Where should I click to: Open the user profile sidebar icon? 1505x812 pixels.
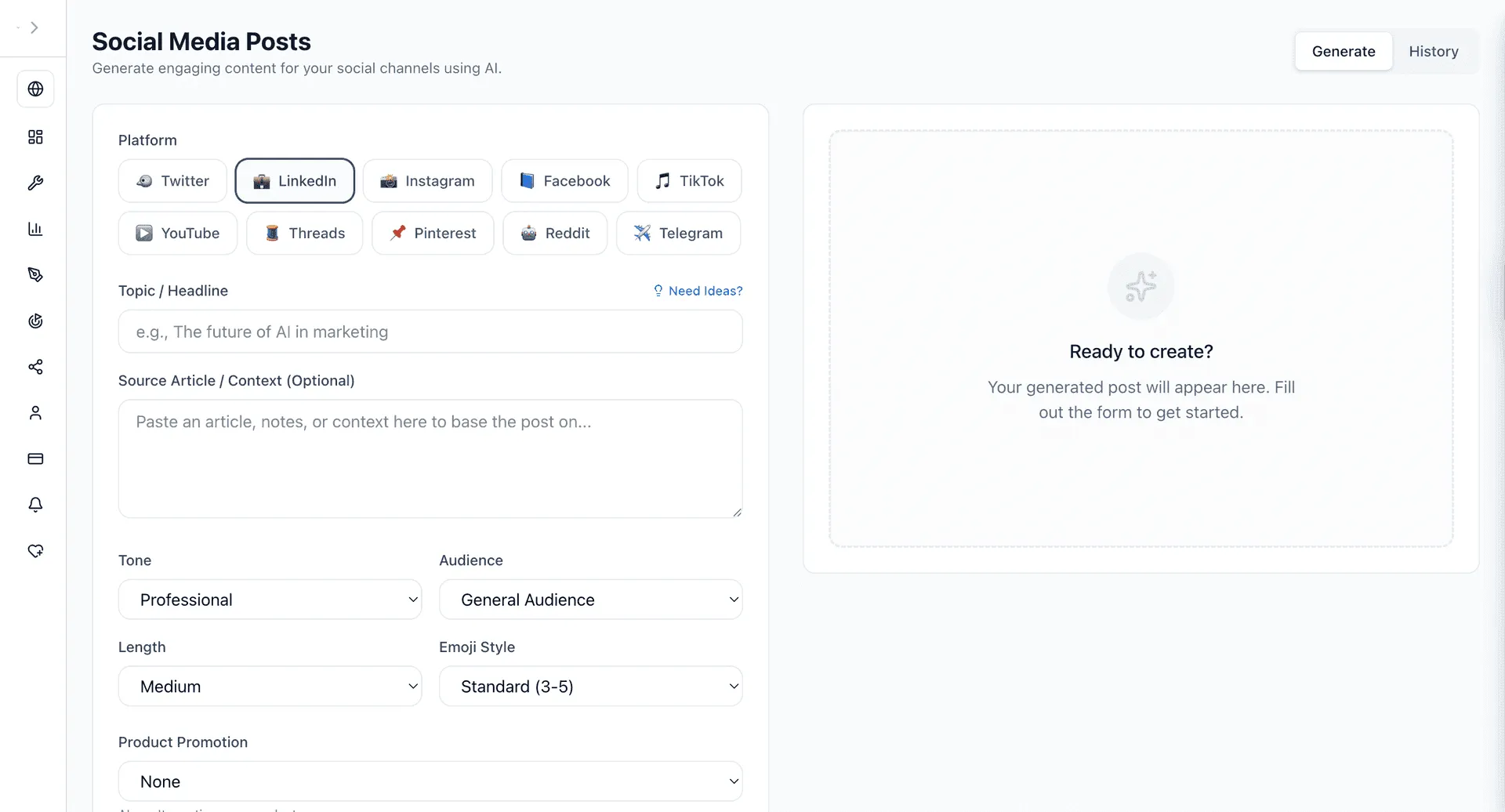tap(35, 413)
